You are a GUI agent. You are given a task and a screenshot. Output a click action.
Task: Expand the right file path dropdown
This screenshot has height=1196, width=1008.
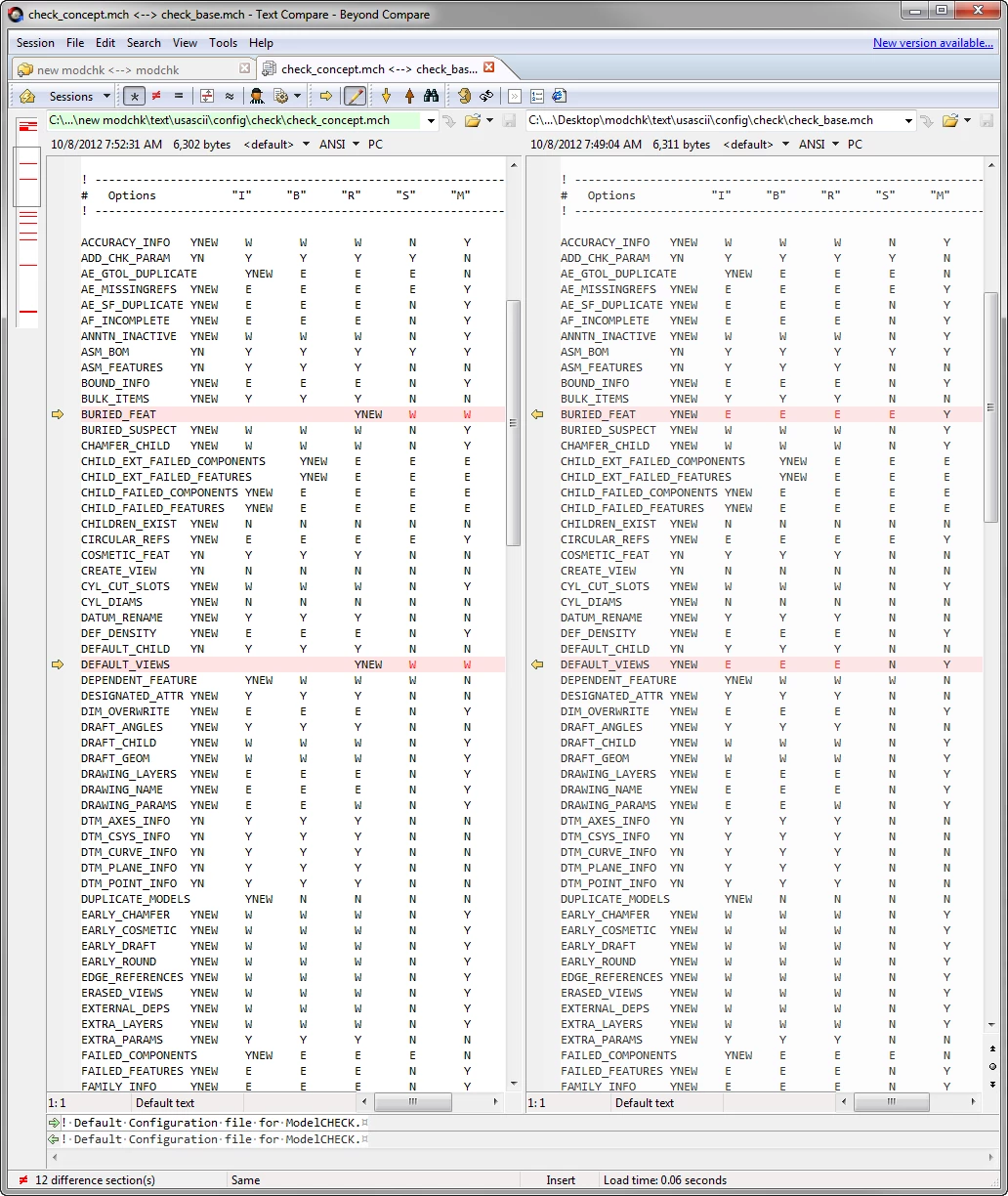pyautogui.click(x=909, y=120)
